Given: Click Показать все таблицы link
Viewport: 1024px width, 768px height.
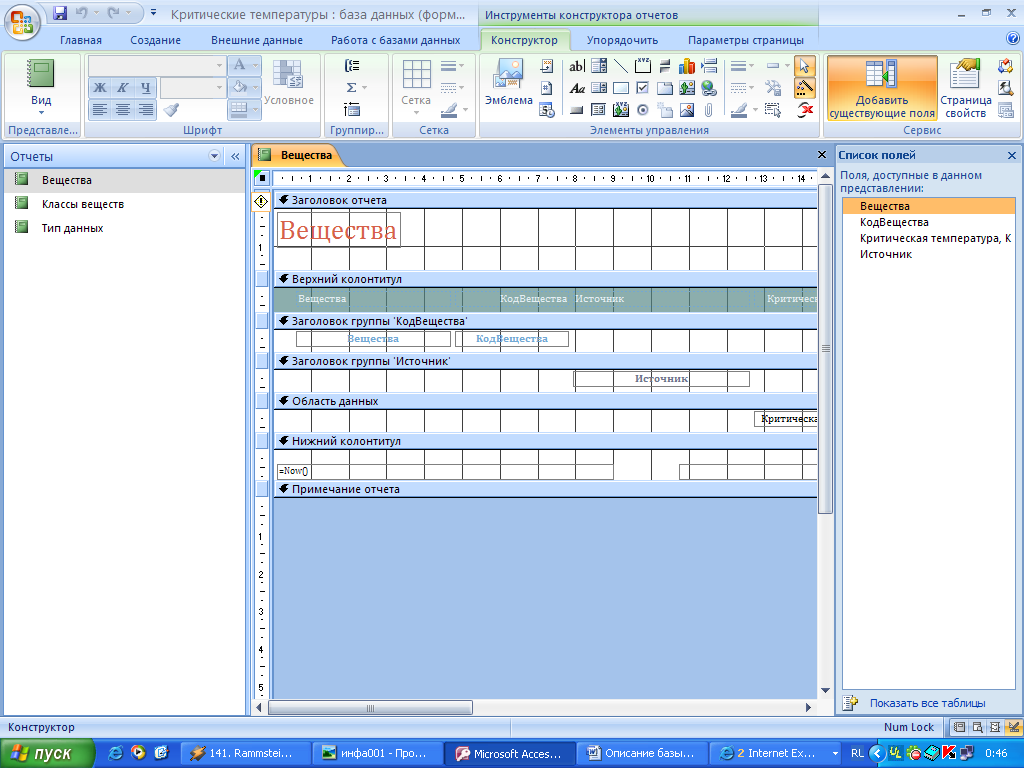Looking at the screenshot, I should (927, 703).
